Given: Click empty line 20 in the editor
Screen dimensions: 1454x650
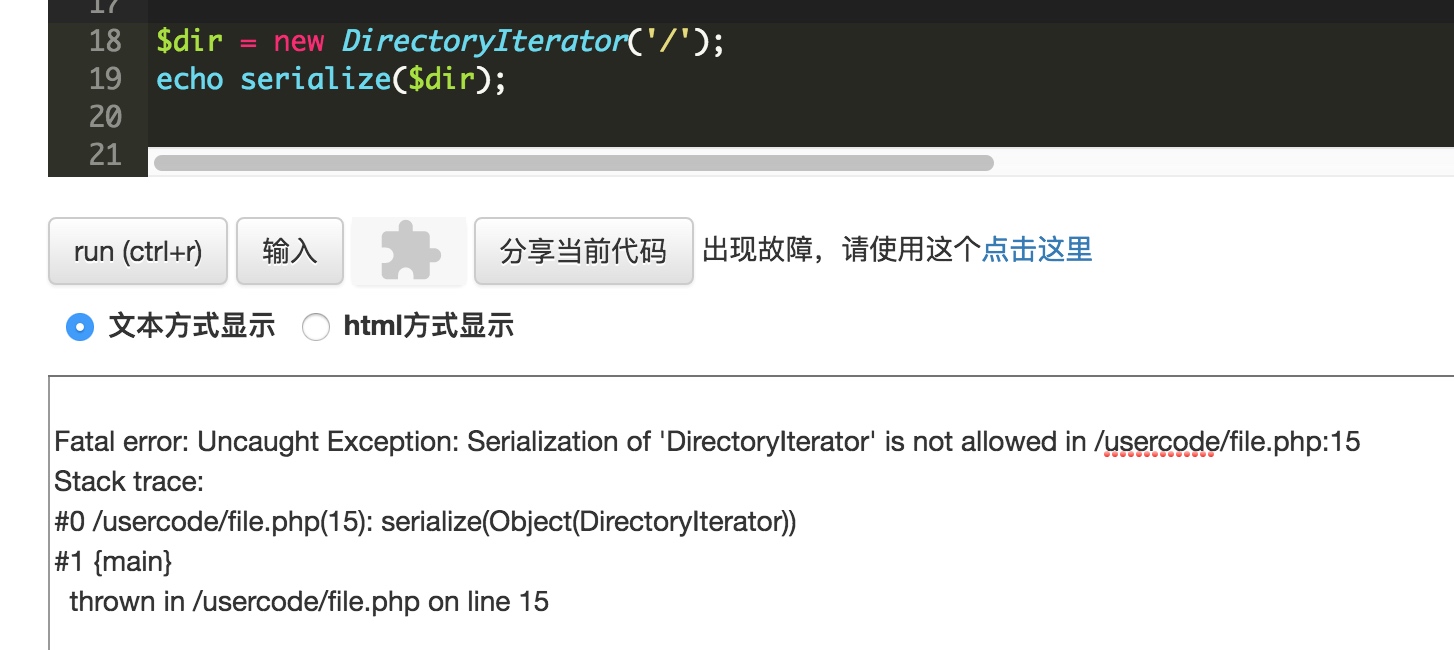Looking at the screenshot, I should 300,118.
